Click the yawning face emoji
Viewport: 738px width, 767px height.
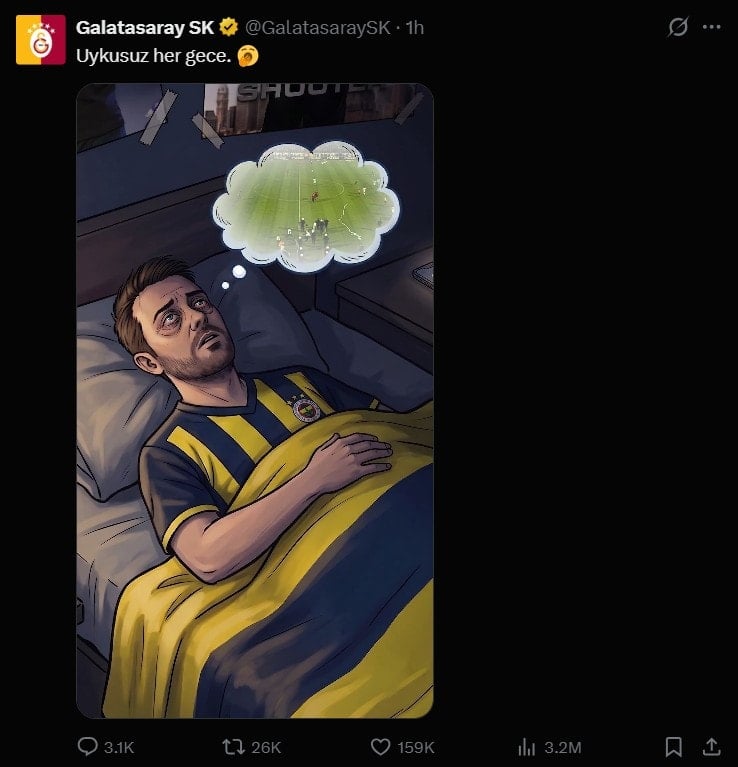(x=249, y=56)
